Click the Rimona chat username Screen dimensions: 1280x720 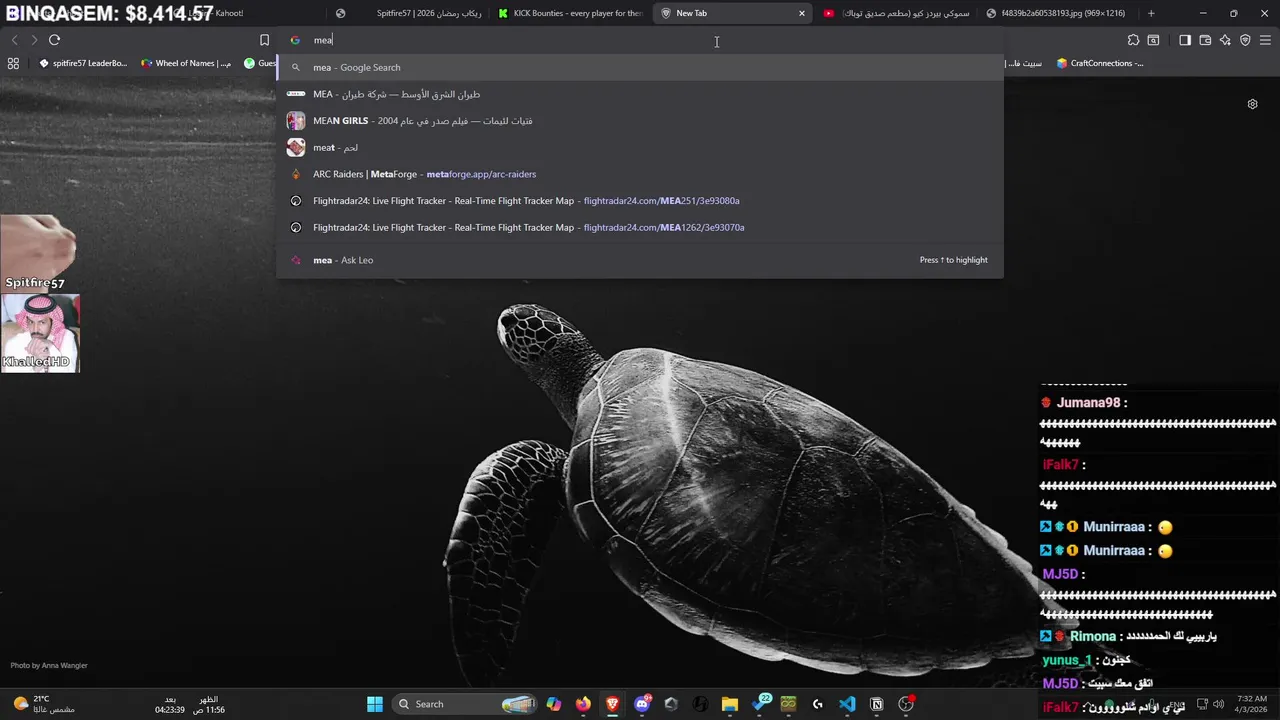1092,636
